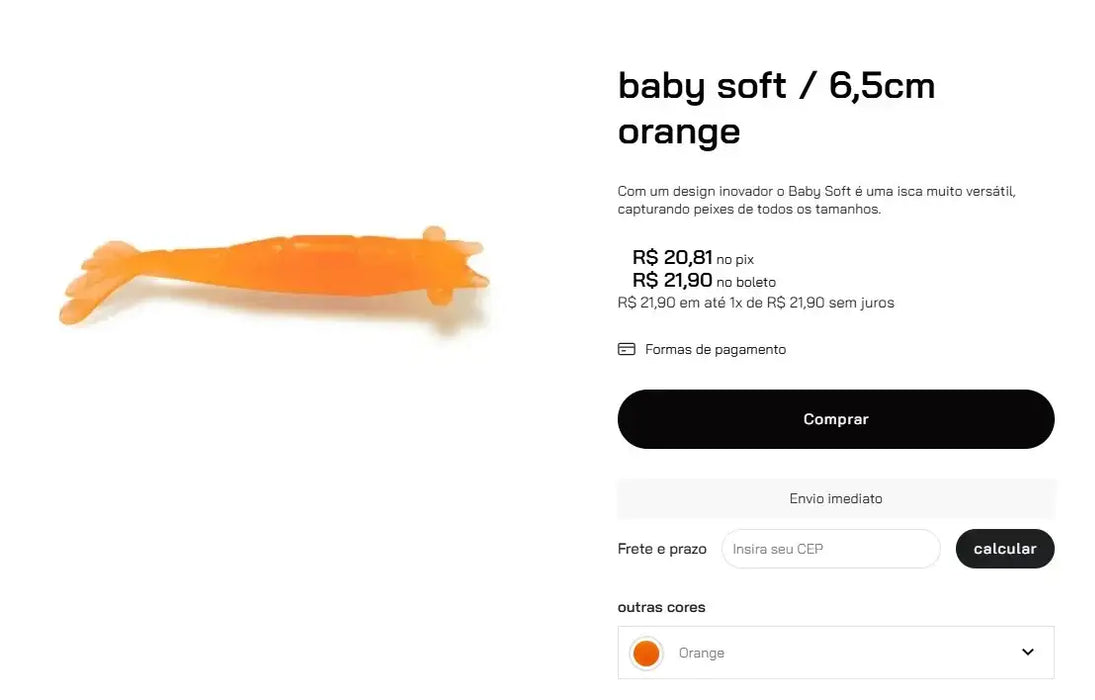
Task: Open Formas de pagamento link
Action: click(x=715, y=349)
